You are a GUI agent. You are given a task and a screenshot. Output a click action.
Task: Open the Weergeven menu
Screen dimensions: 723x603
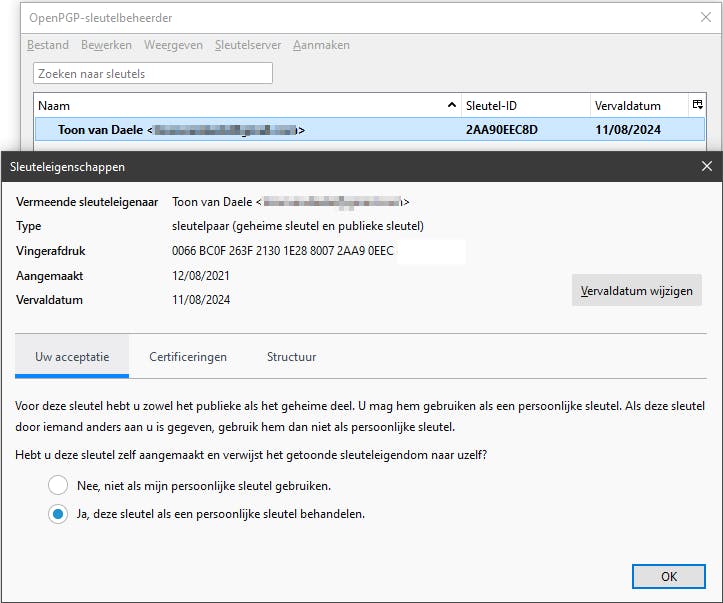click(173, 45)
